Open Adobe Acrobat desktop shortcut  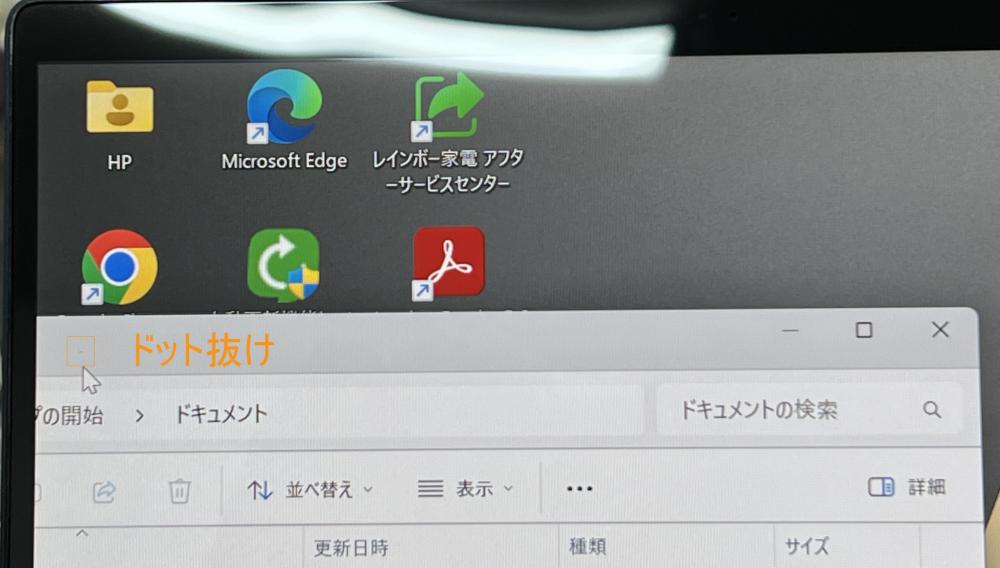(x=448, y=262)
